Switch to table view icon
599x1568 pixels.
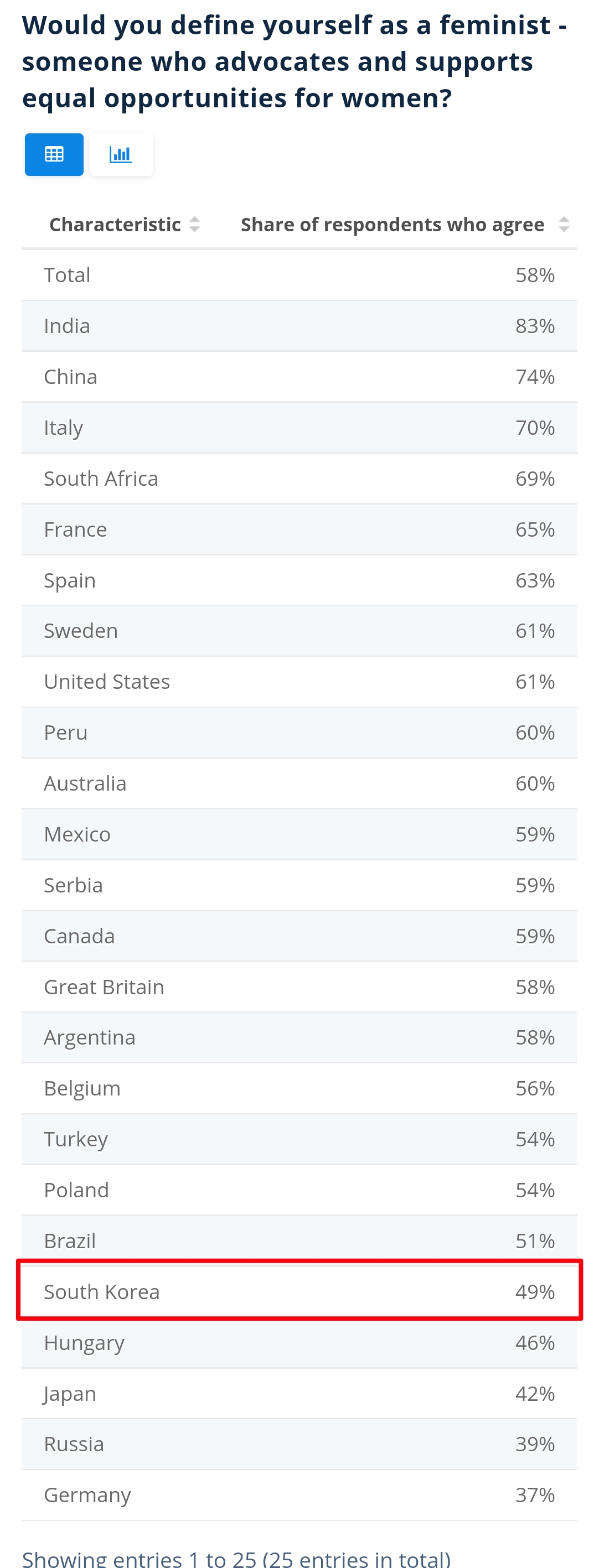point(54,154)
